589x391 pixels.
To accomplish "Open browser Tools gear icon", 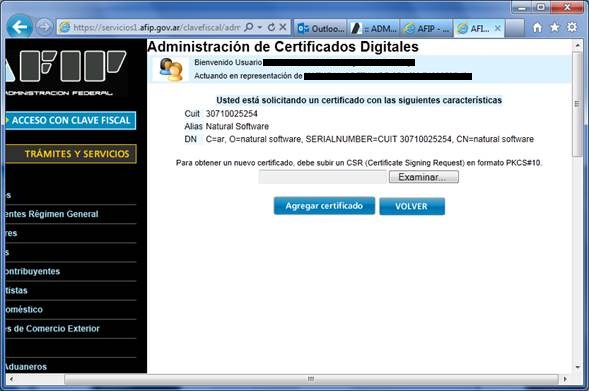I will (x=572, y=27).
